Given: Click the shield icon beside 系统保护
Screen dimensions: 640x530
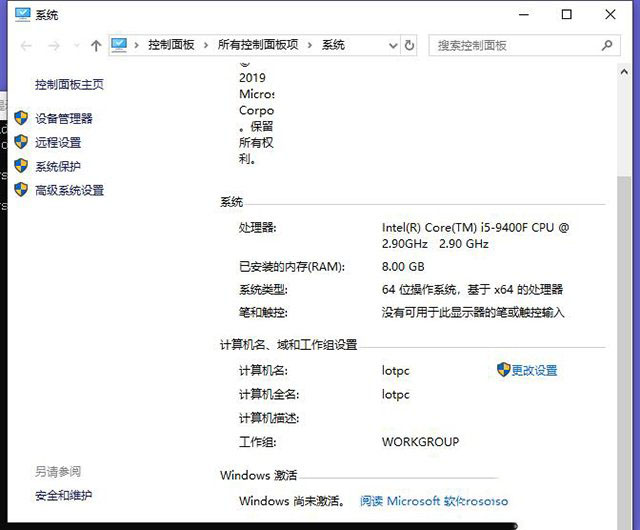Looking at the screenshot, I should point(21,166).
